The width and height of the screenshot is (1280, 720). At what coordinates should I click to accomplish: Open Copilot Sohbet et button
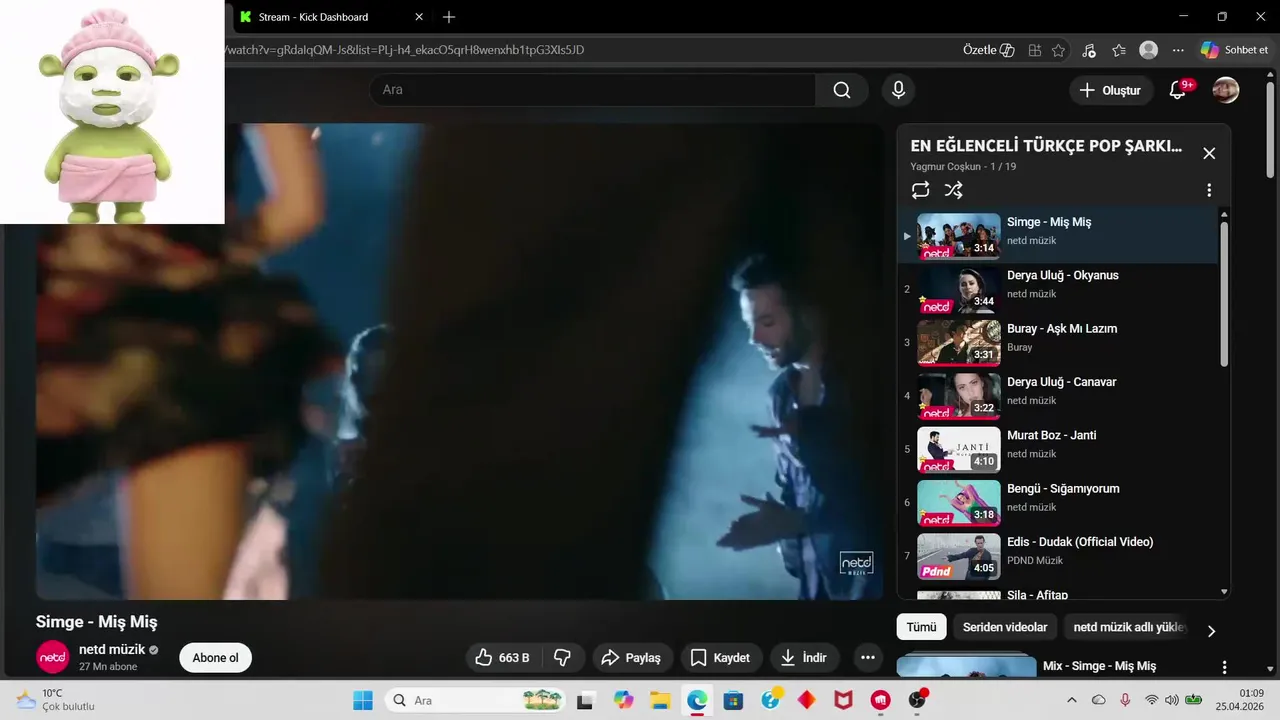[1235, 50]
